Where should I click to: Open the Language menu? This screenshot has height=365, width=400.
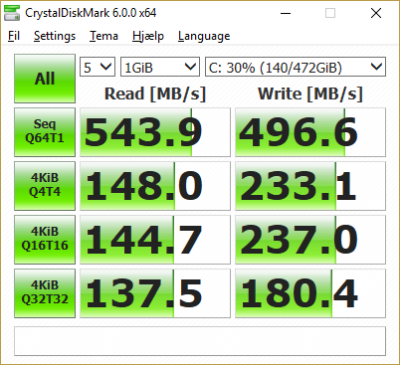204,36
